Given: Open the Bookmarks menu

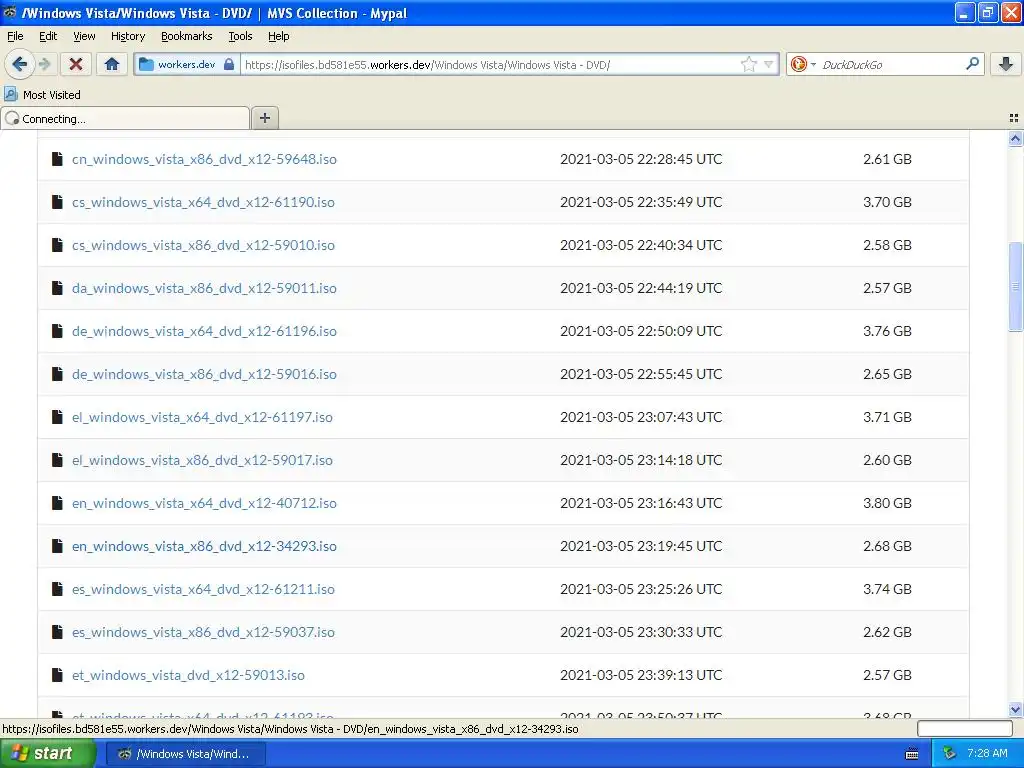Looking at the screenshot, I should (186, 37).
